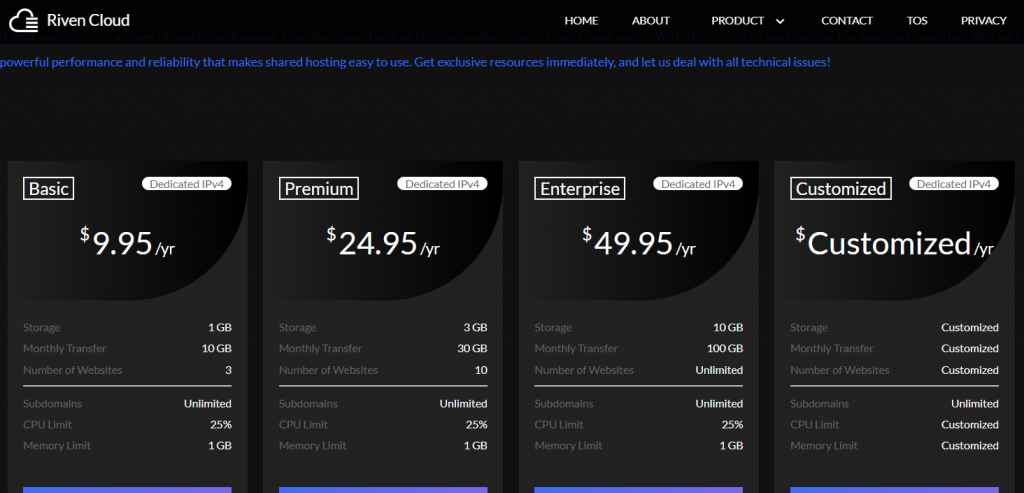Open the PRODUCT menu

(x=737, y=20)
